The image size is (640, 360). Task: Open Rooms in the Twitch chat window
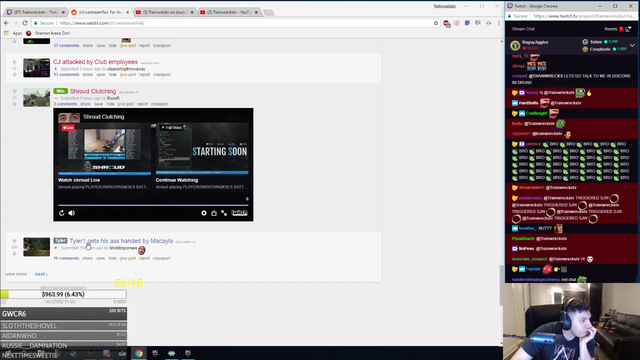tap(614, 29)
